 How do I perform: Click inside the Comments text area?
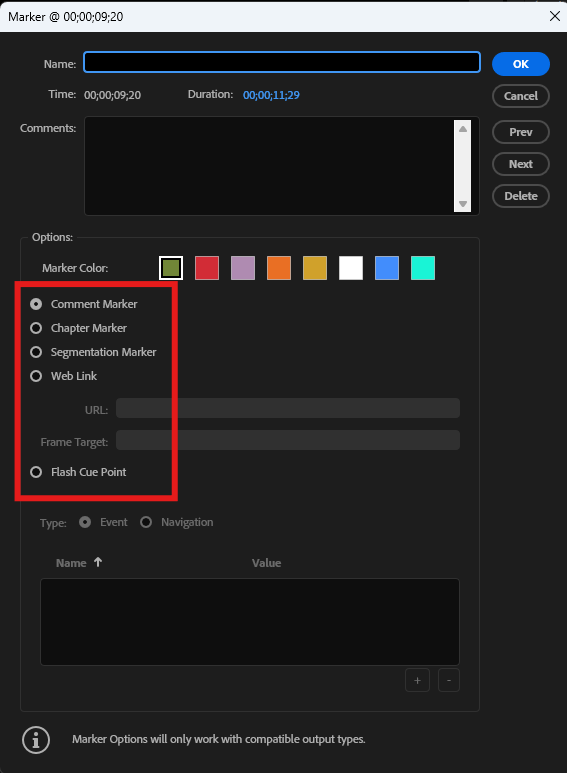(x=269, y=166)
